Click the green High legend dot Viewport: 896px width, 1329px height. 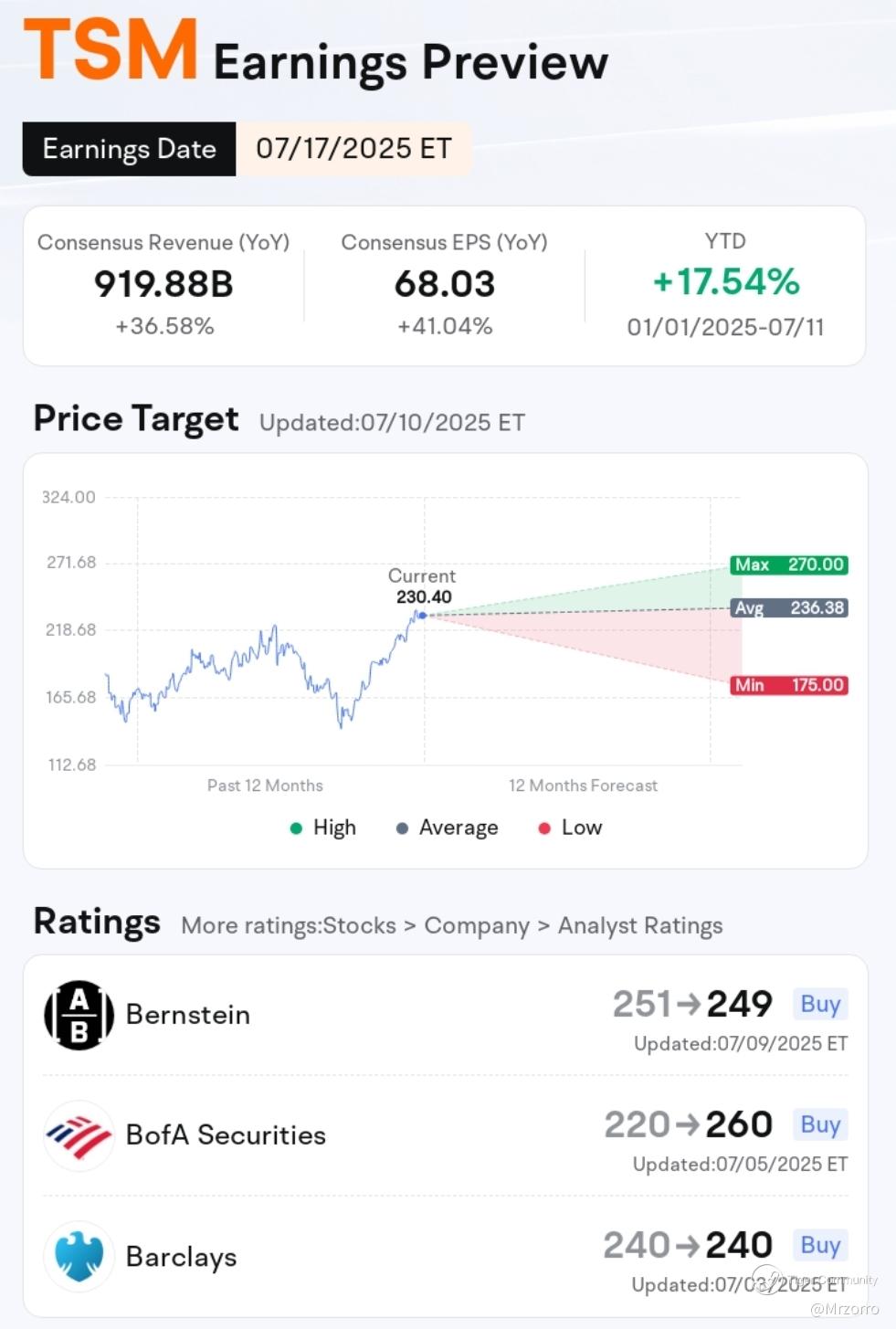coord(296,828)
